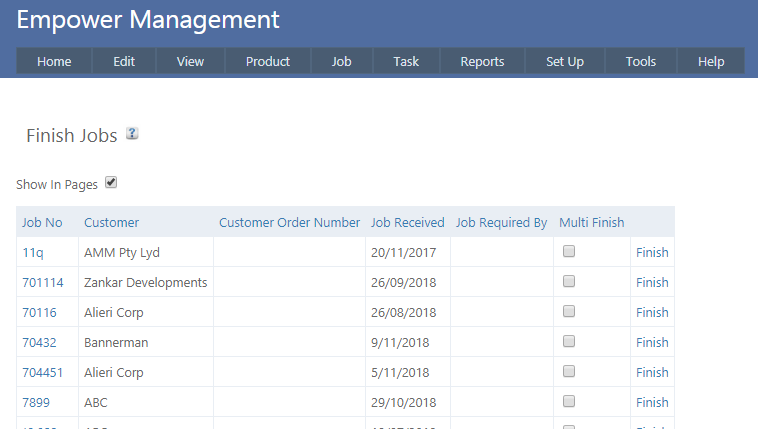This screenshot has height=429, width=758.
Task: Tick Multi Finish checkbox for job 11q
Action: (569, 252)
